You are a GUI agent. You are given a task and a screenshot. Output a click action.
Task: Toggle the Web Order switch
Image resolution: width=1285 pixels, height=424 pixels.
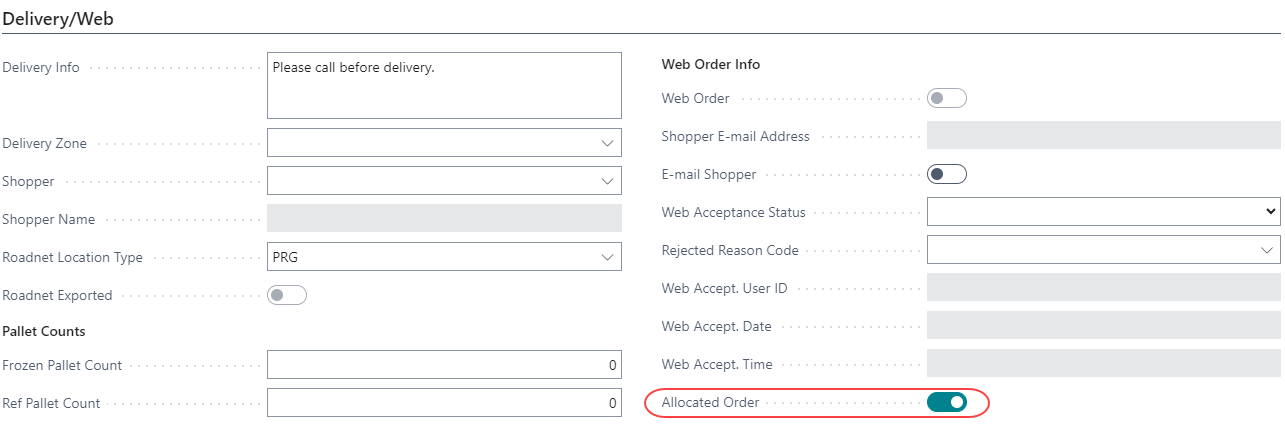tap(946, 98)
